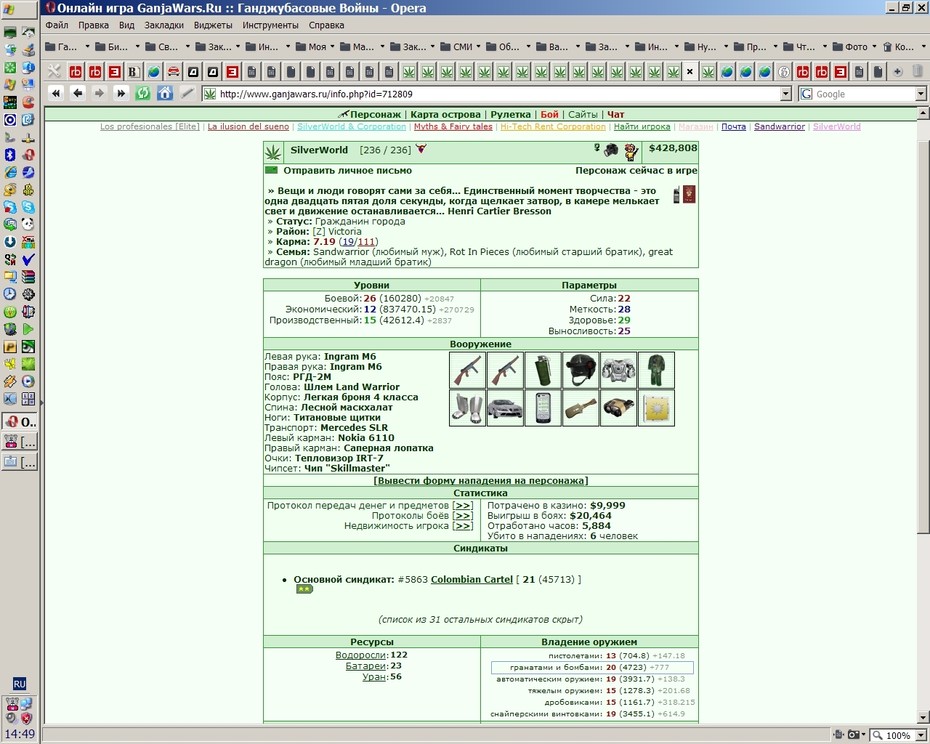Open the Справка menu
Viewport: 930px width, 744px height.
(x=326, y=25)
